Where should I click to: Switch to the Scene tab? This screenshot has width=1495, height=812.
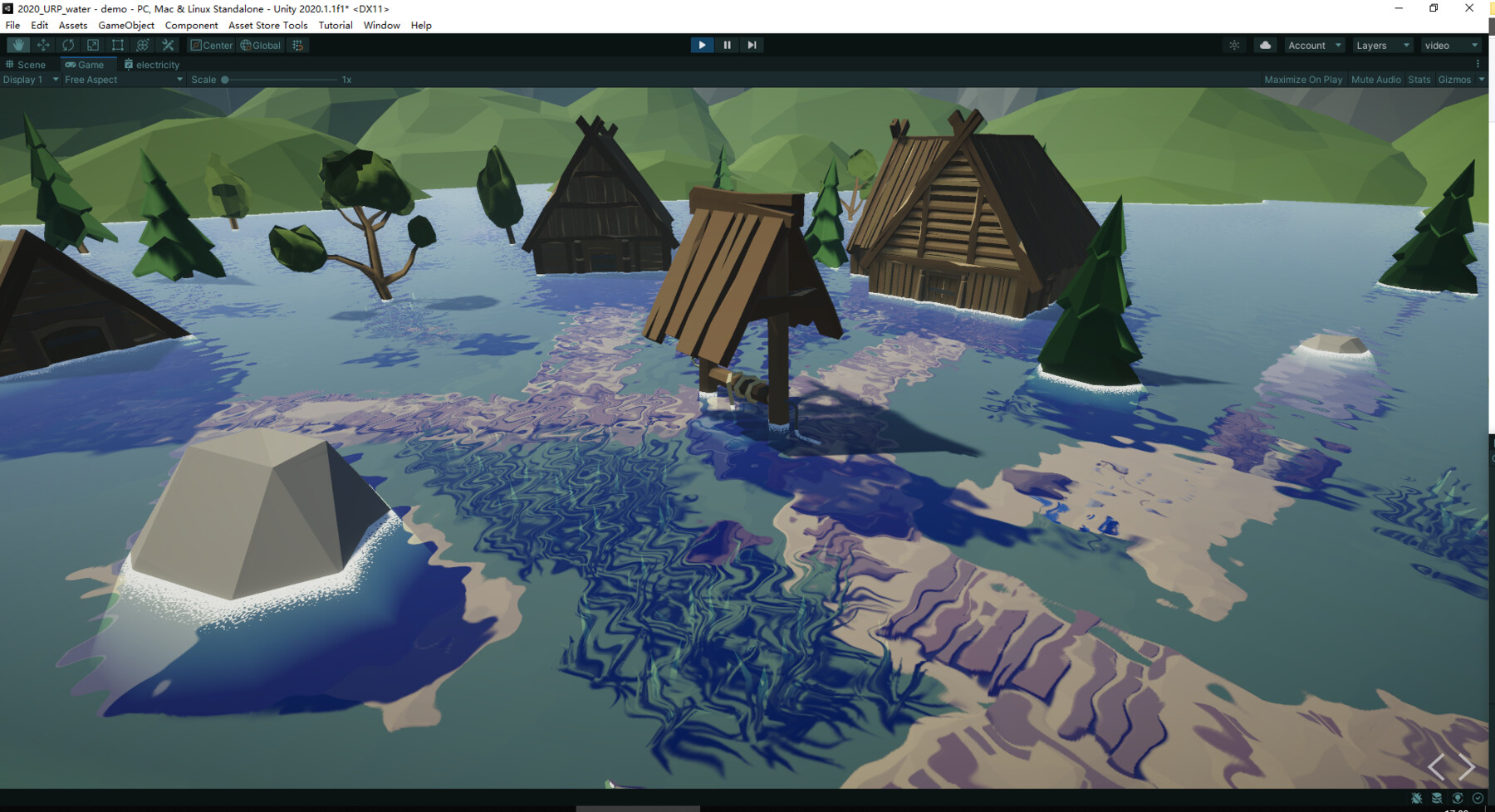click(30, 64)
